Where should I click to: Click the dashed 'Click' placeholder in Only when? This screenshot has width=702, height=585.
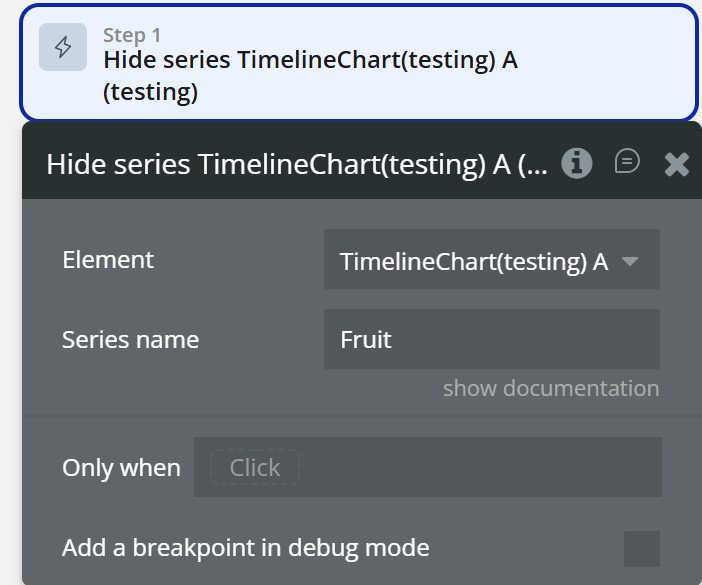(x=255, y=467)
